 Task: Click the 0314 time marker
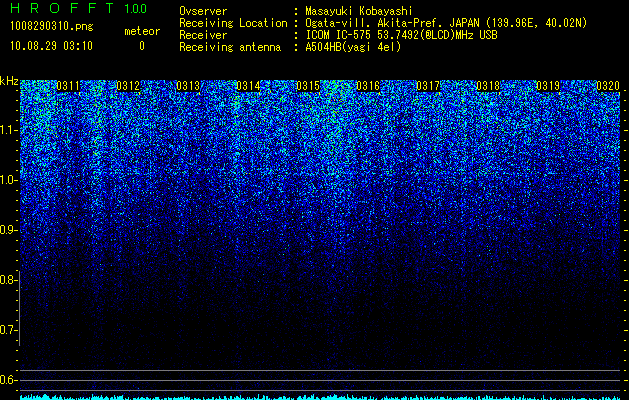point(248,86)
